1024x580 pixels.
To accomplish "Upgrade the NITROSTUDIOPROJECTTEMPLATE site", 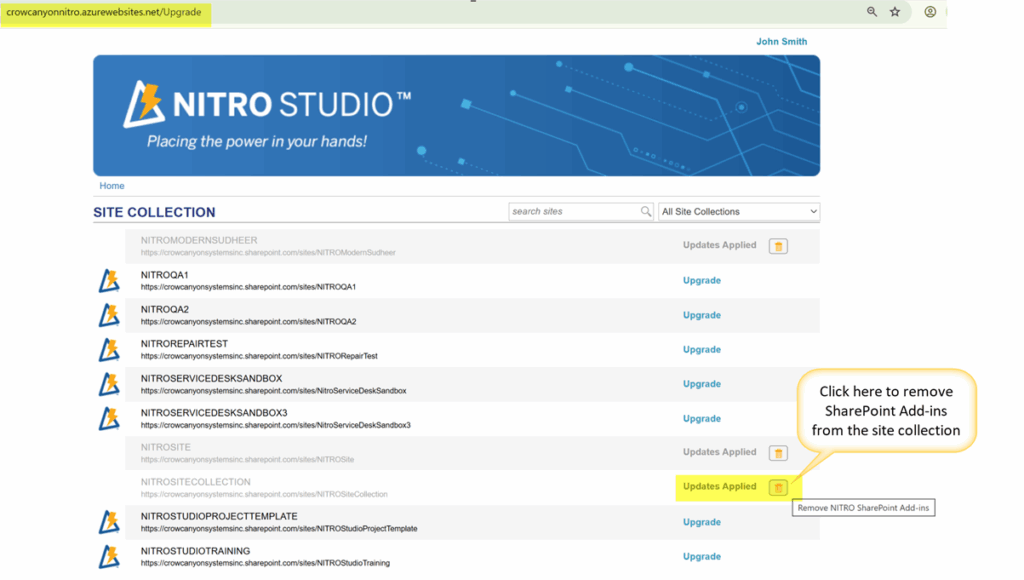I will tap(701, 522).
